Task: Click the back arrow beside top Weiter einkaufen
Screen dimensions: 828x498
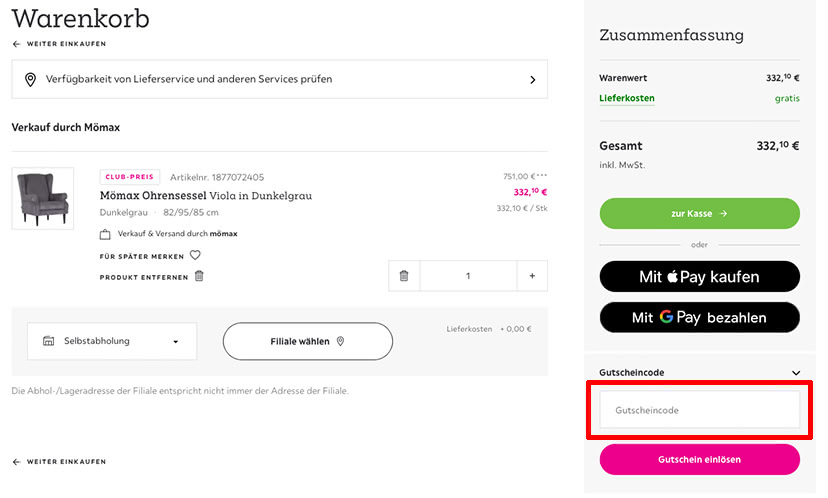Action: coord(17,44)
